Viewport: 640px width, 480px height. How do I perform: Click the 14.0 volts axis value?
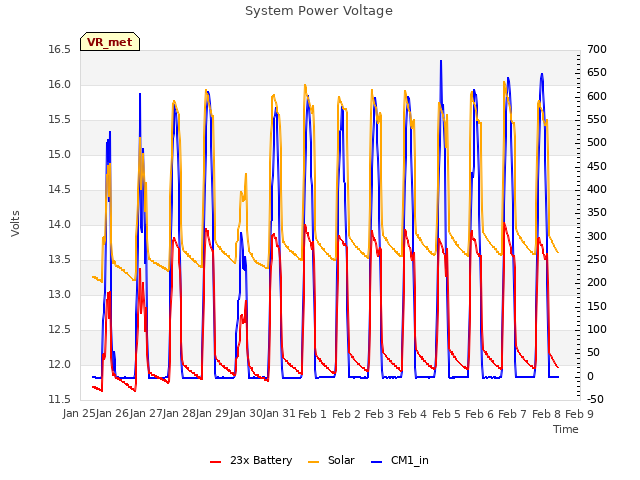point(60,225)
